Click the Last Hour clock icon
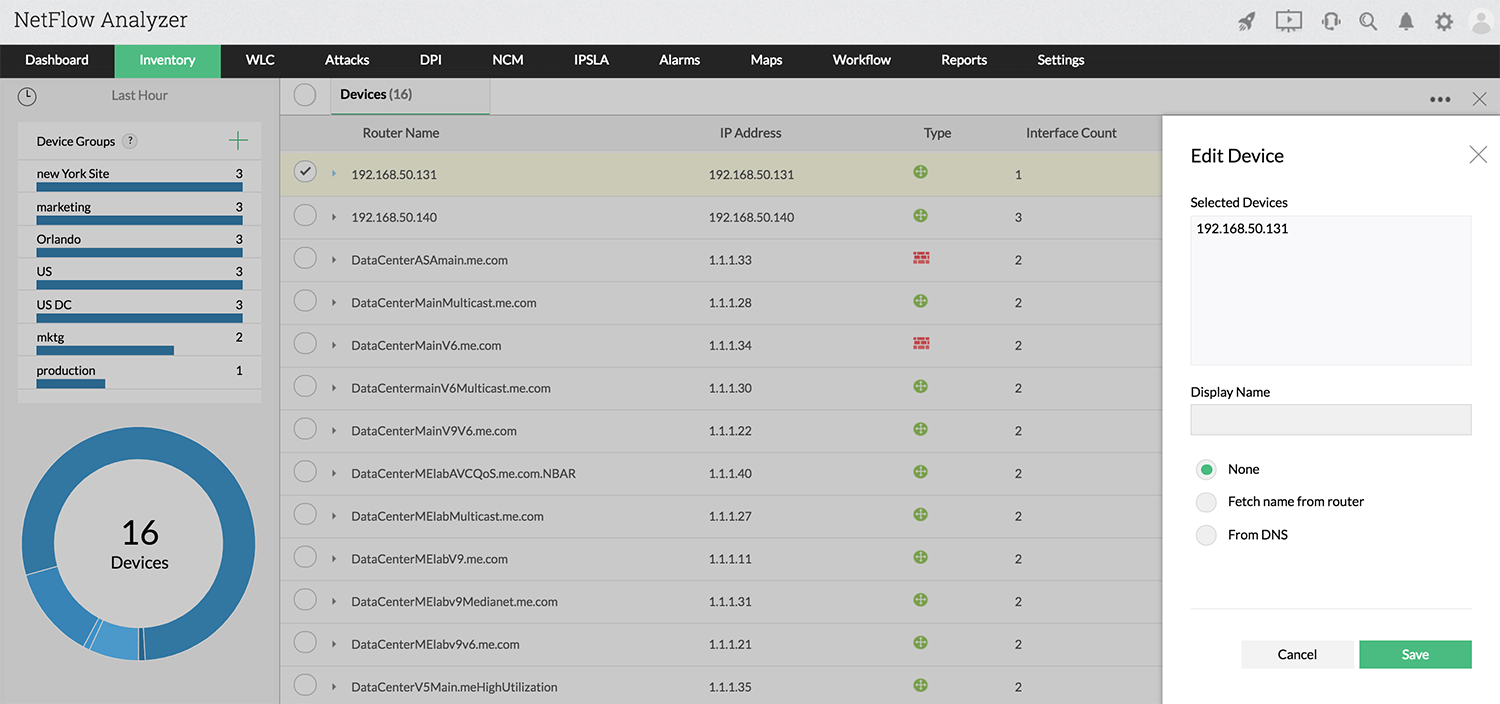 pos(27,96)
